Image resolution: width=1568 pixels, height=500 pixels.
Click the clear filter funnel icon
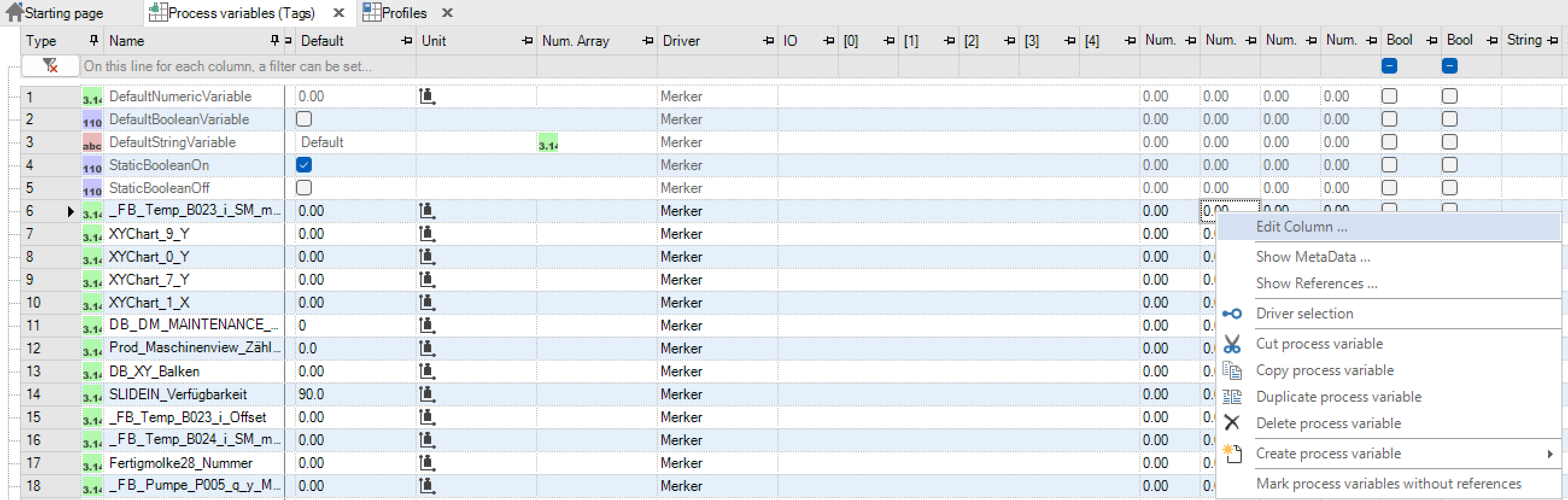(51, 66)
